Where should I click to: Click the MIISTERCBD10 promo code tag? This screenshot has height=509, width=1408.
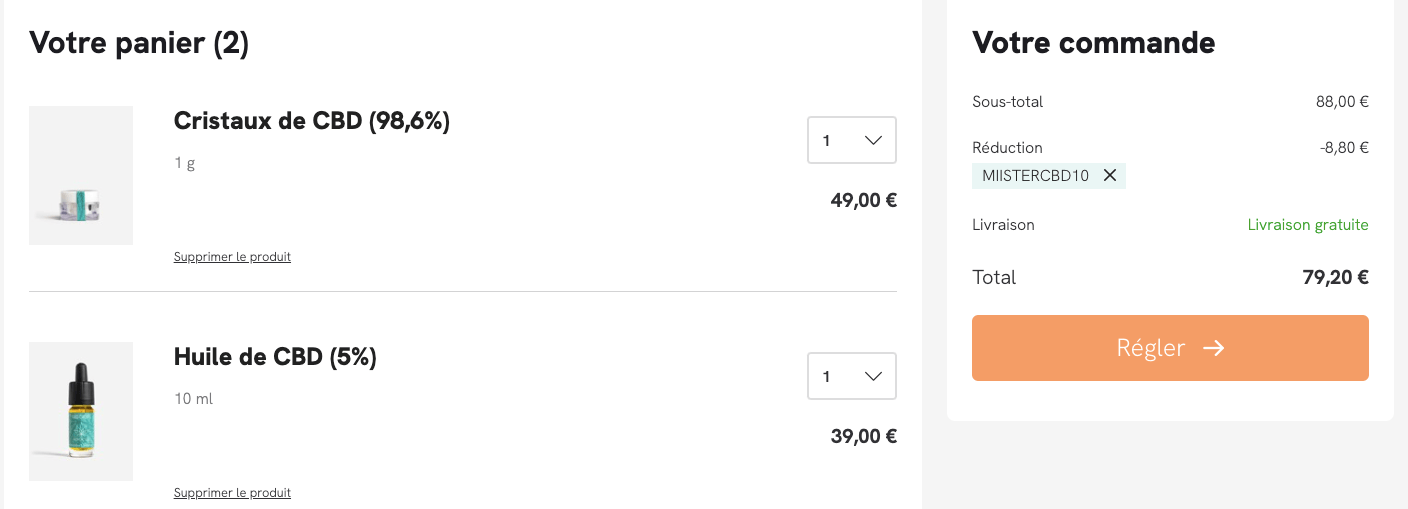tap(1049, 176)
